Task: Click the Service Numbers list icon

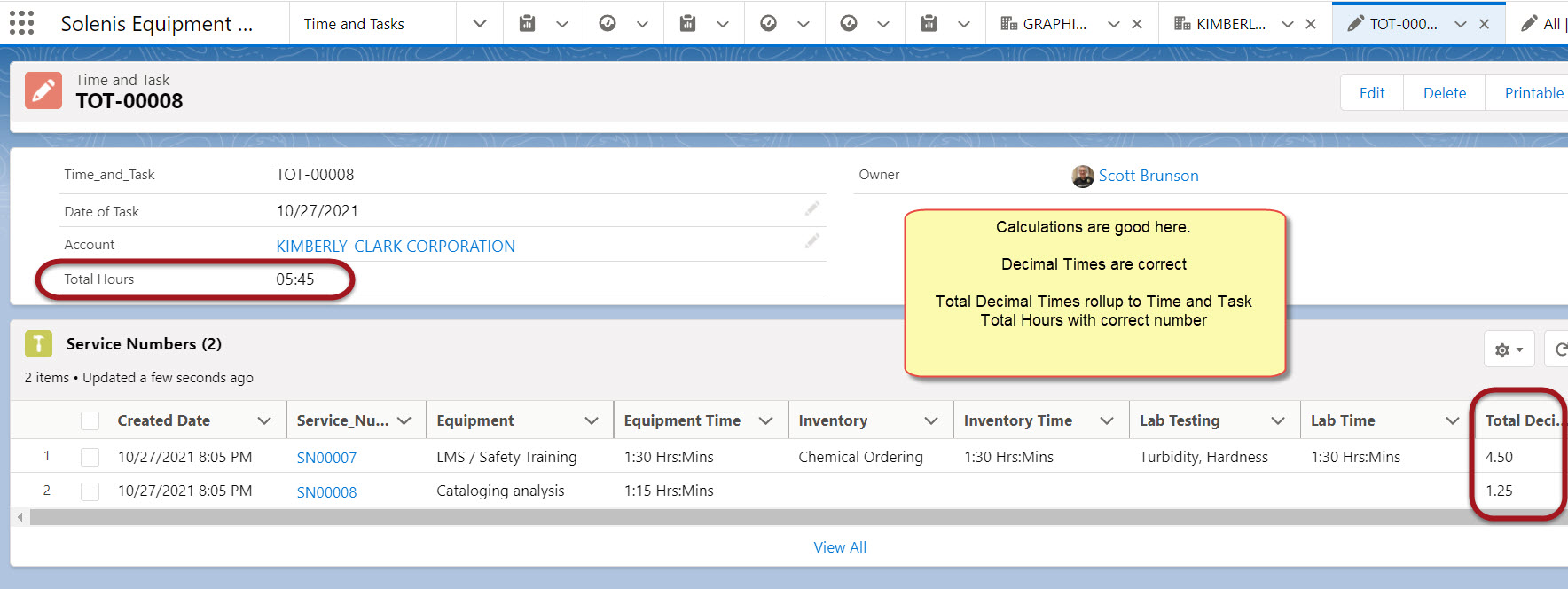Action: (38, 343)
